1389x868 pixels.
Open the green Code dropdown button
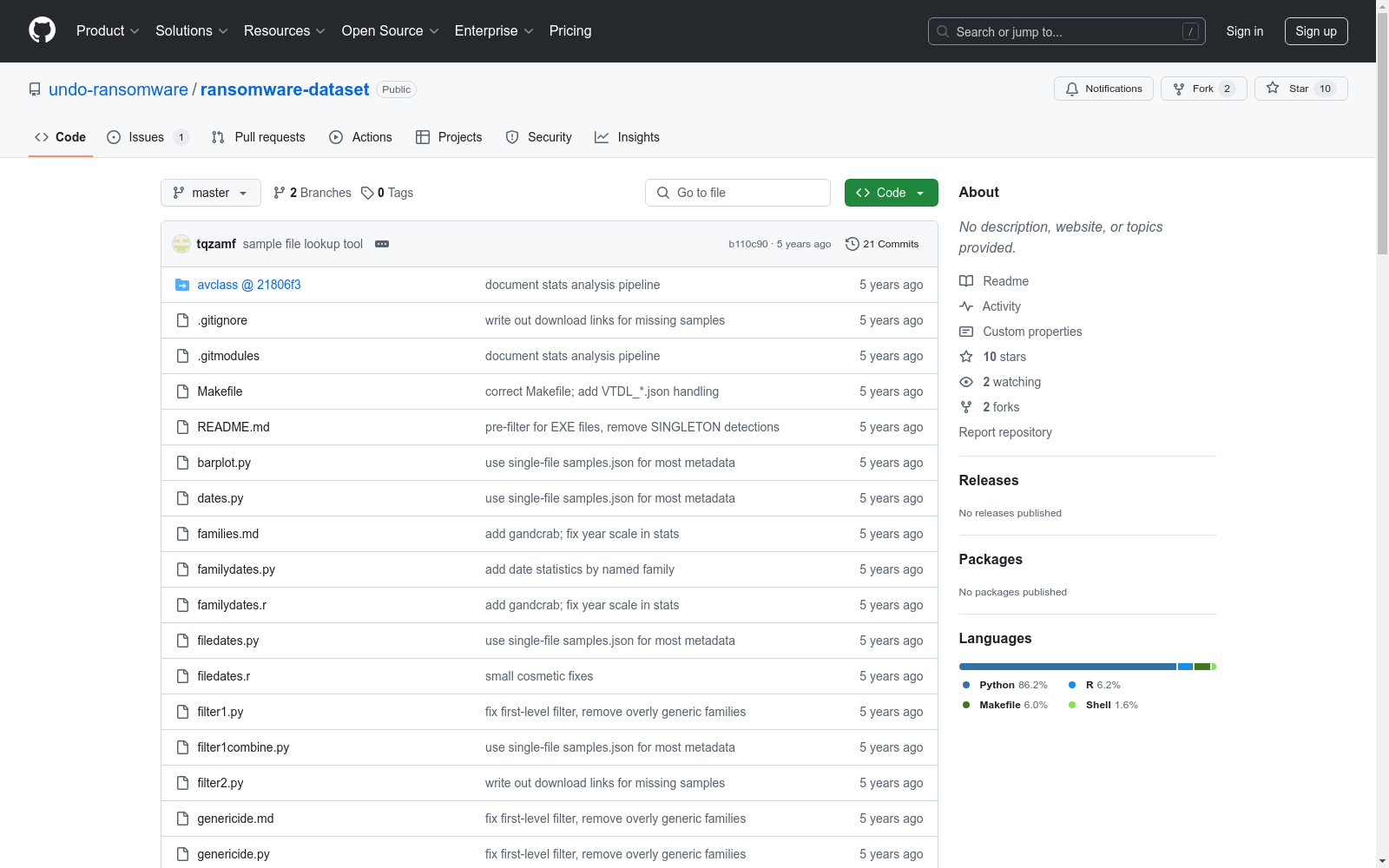891,193
